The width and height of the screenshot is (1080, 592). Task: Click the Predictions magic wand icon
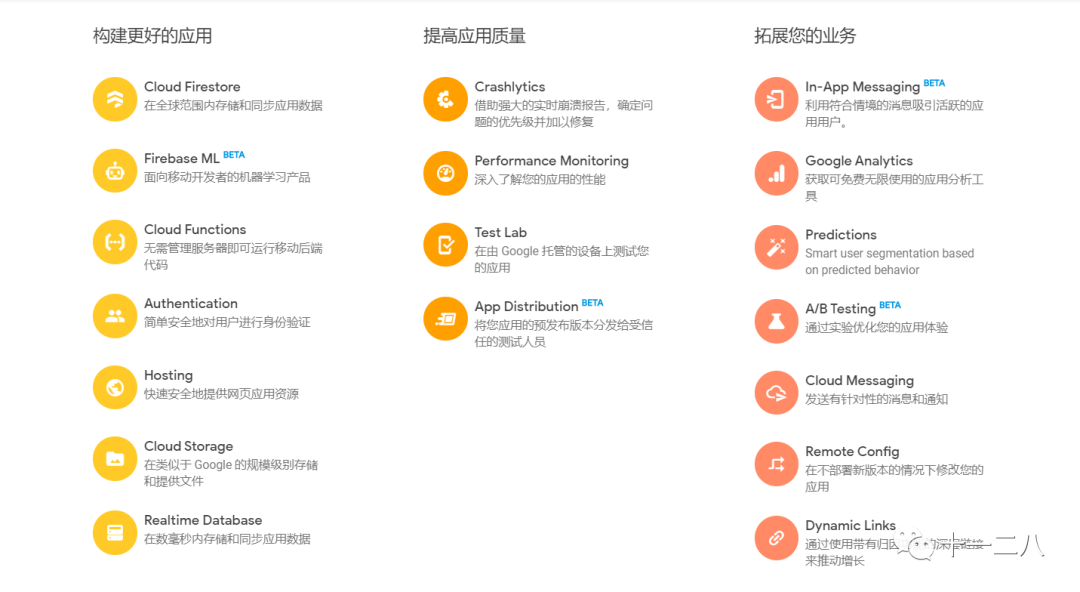pyautogui.click(x=776, y=247)
